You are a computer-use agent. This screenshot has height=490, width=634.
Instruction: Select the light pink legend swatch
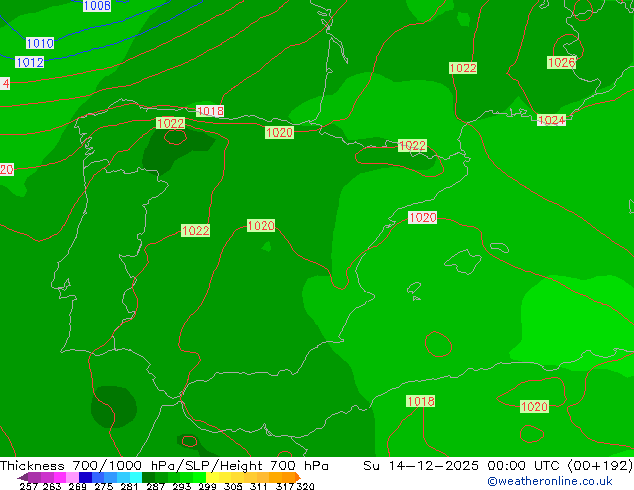(x=72, y=477)
